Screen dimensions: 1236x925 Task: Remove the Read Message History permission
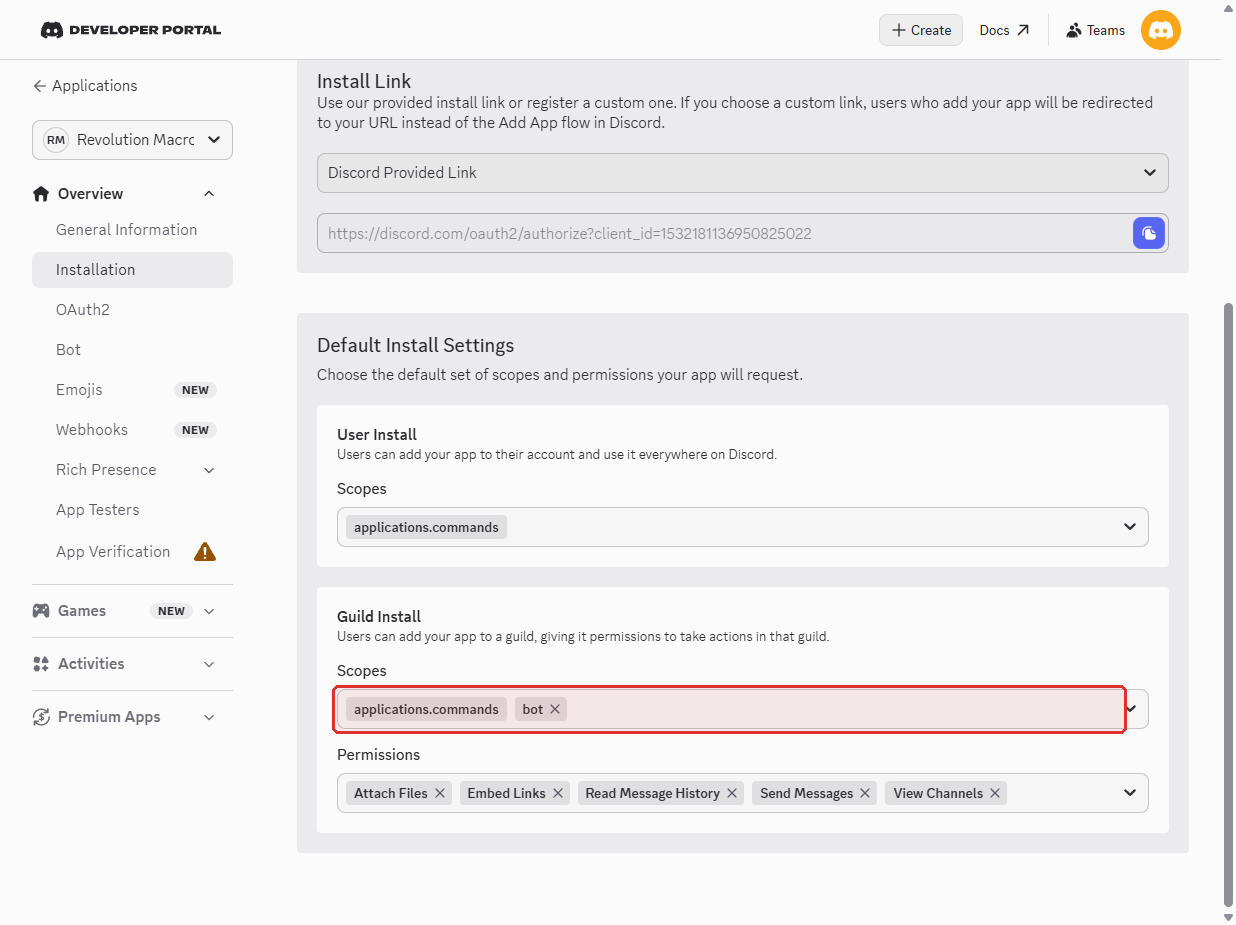[x=732, y=793]
